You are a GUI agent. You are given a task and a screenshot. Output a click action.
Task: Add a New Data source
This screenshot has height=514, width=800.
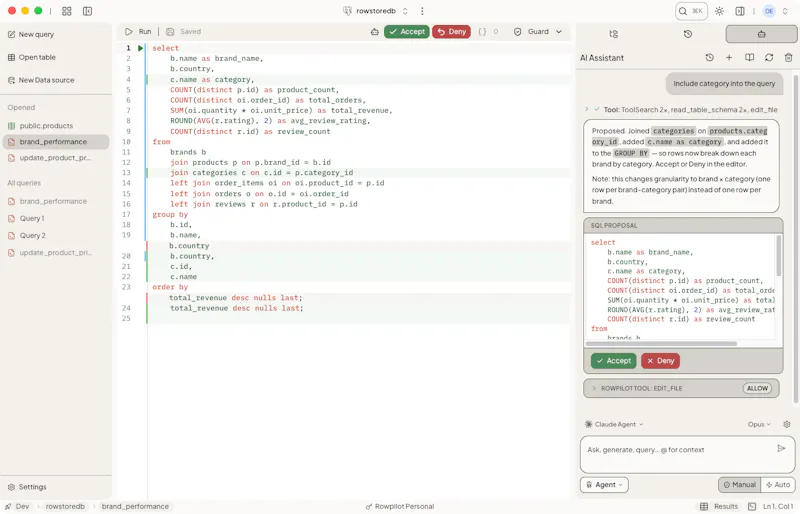[41, 80]
